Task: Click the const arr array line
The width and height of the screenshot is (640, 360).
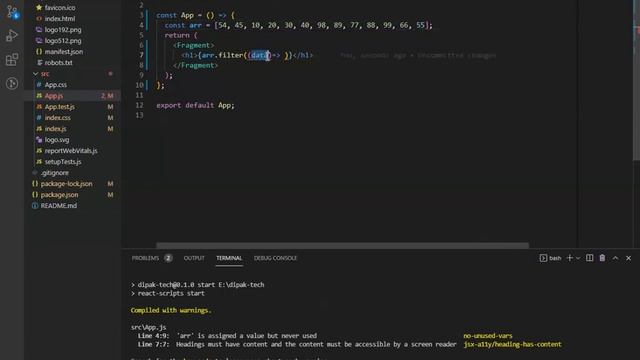Action: pyautogui.click(x=298, y=25)
